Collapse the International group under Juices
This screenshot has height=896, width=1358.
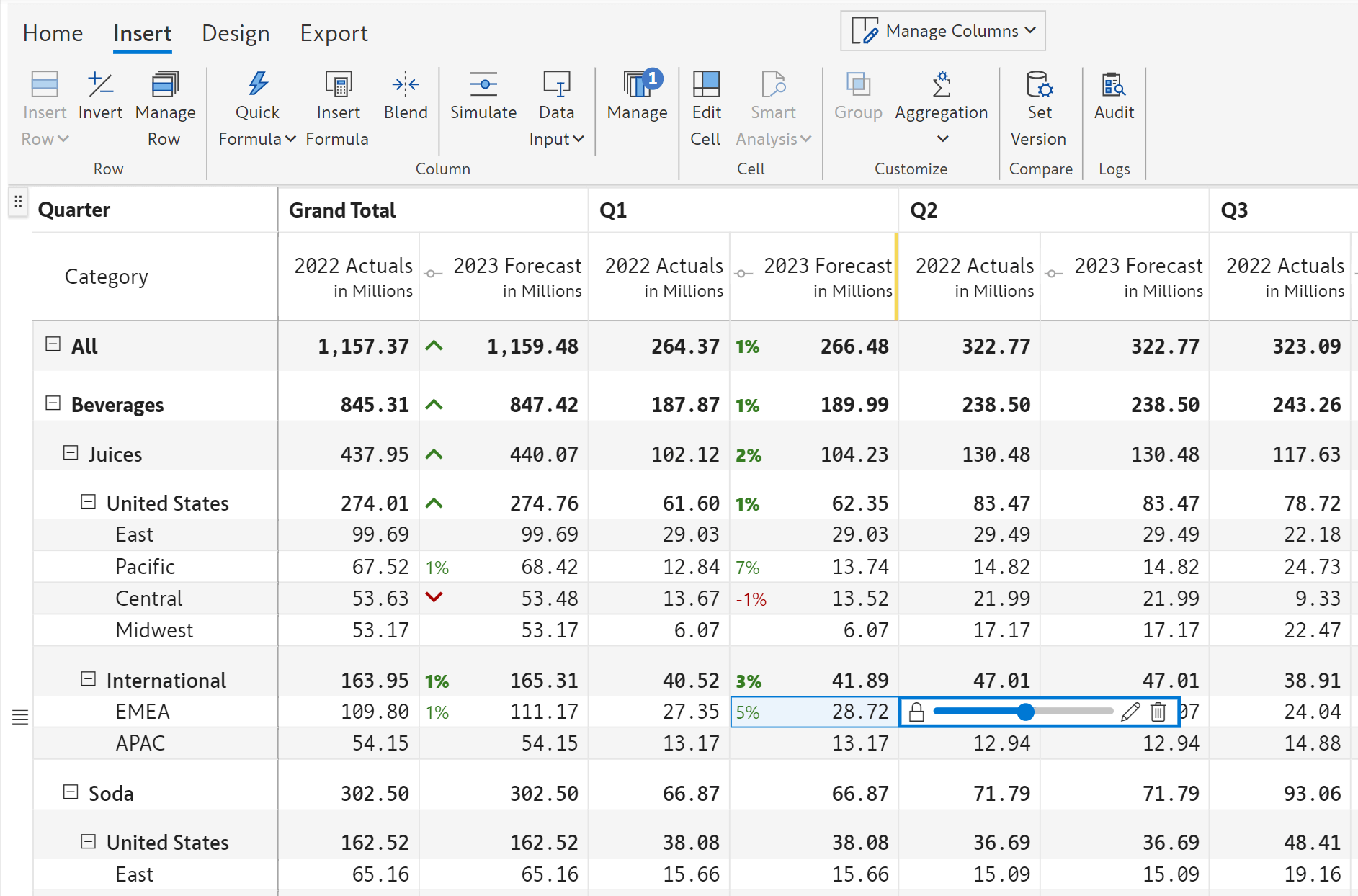coord(88,679)
